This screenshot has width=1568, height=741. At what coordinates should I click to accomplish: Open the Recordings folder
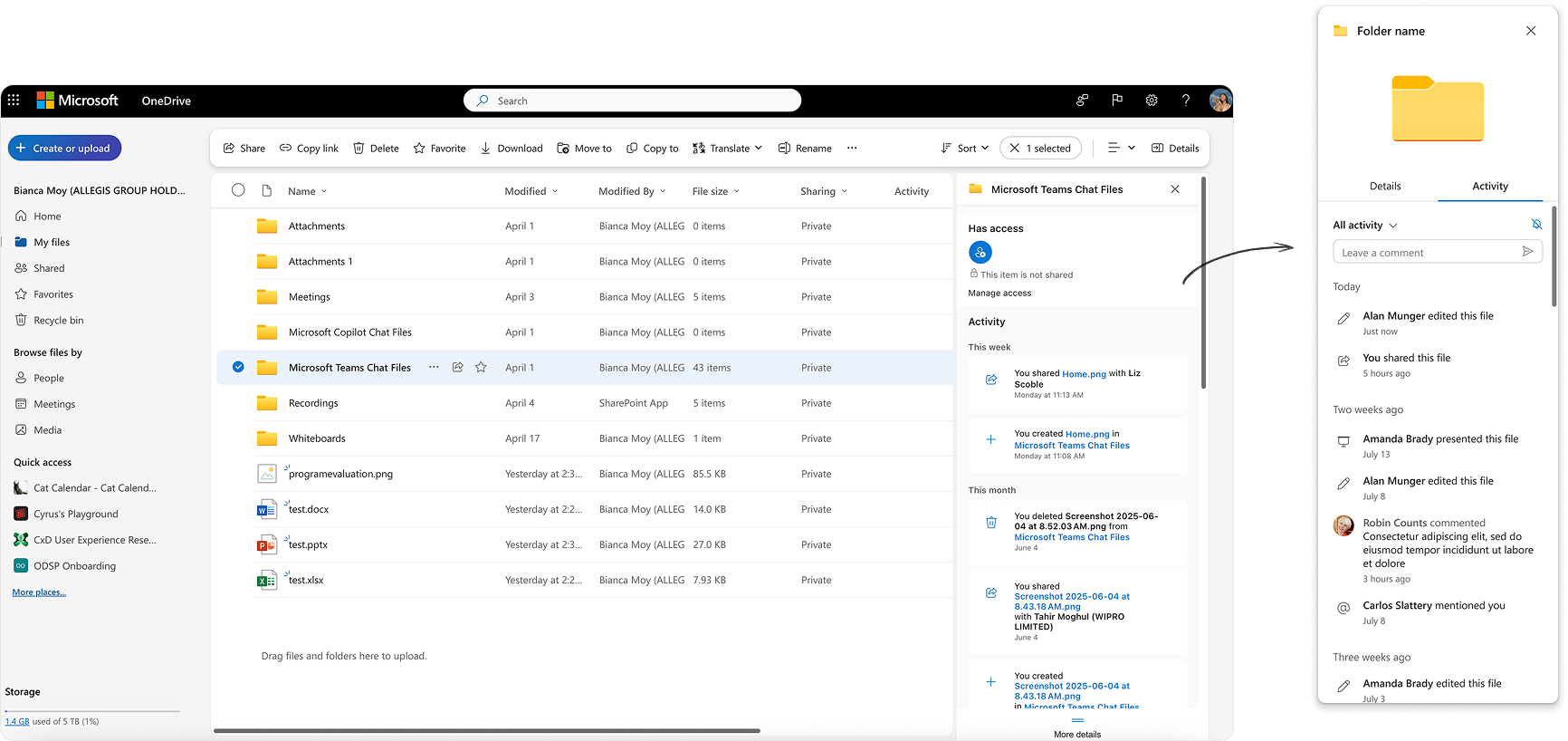click(313, 403)
